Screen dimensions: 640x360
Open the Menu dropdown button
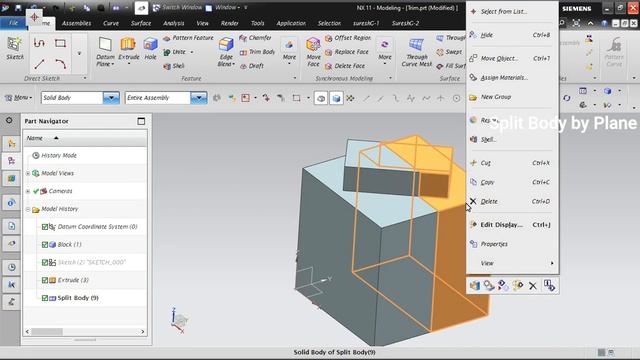pos(18,98)
